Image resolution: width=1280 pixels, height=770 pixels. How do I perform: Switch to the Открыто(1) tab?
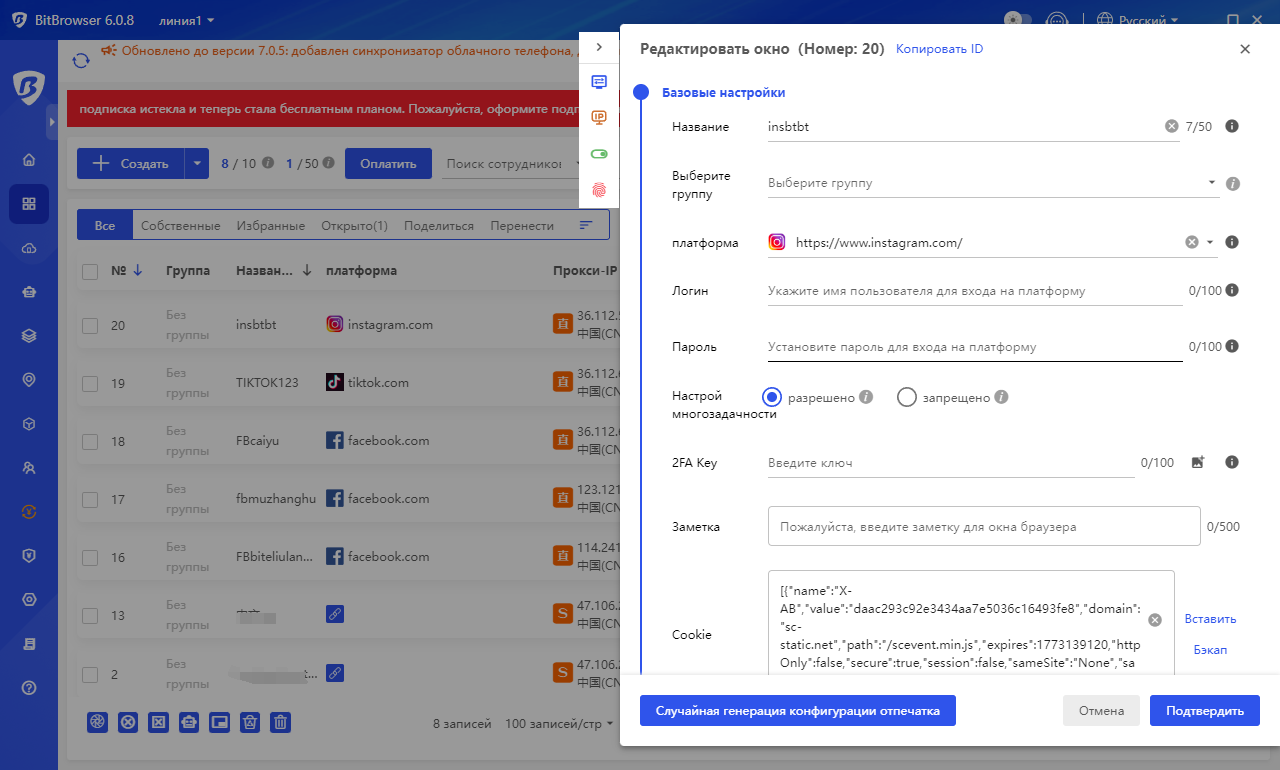354,226
